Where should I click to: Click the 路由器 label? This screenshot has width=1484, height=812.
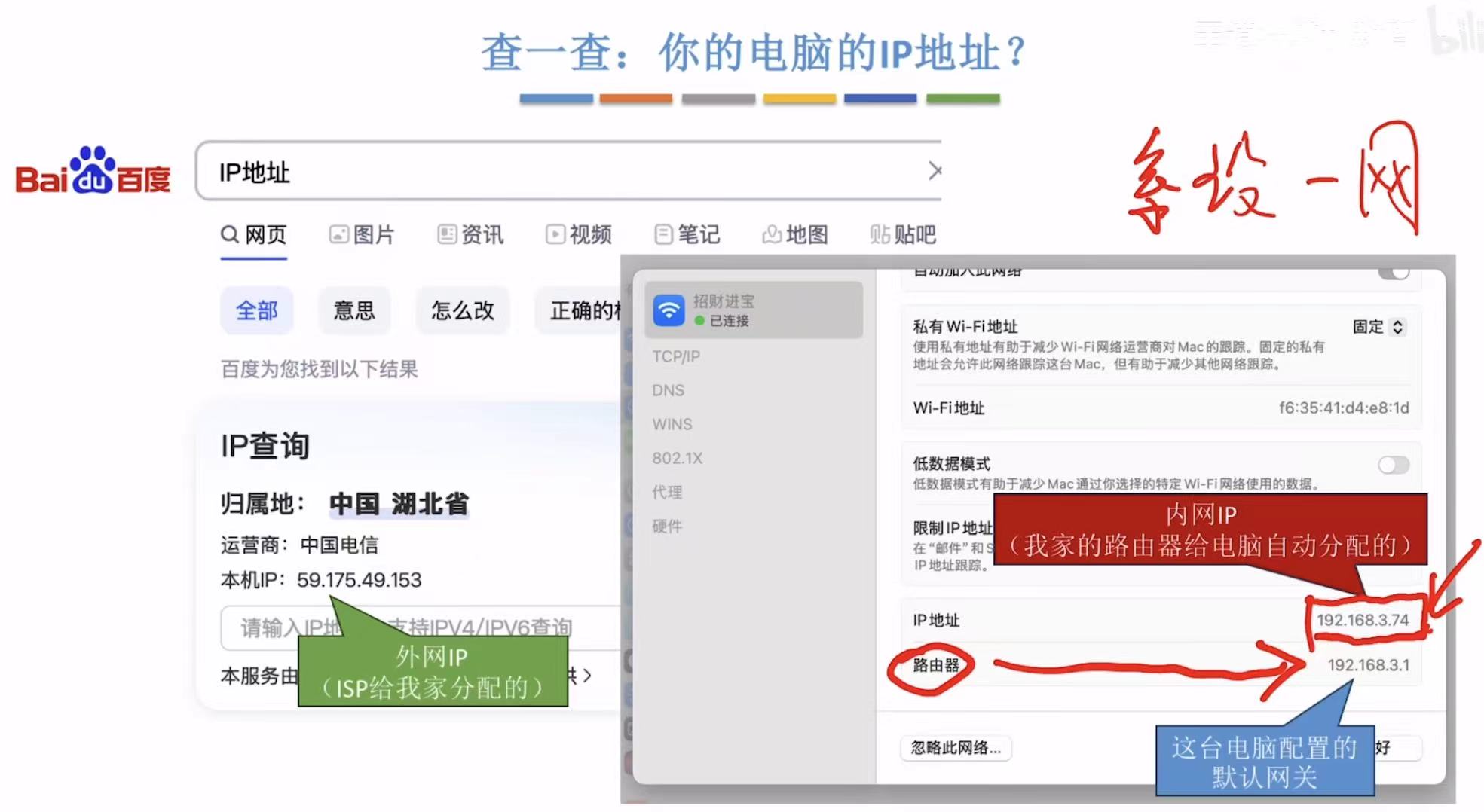[x=935, y=665]
